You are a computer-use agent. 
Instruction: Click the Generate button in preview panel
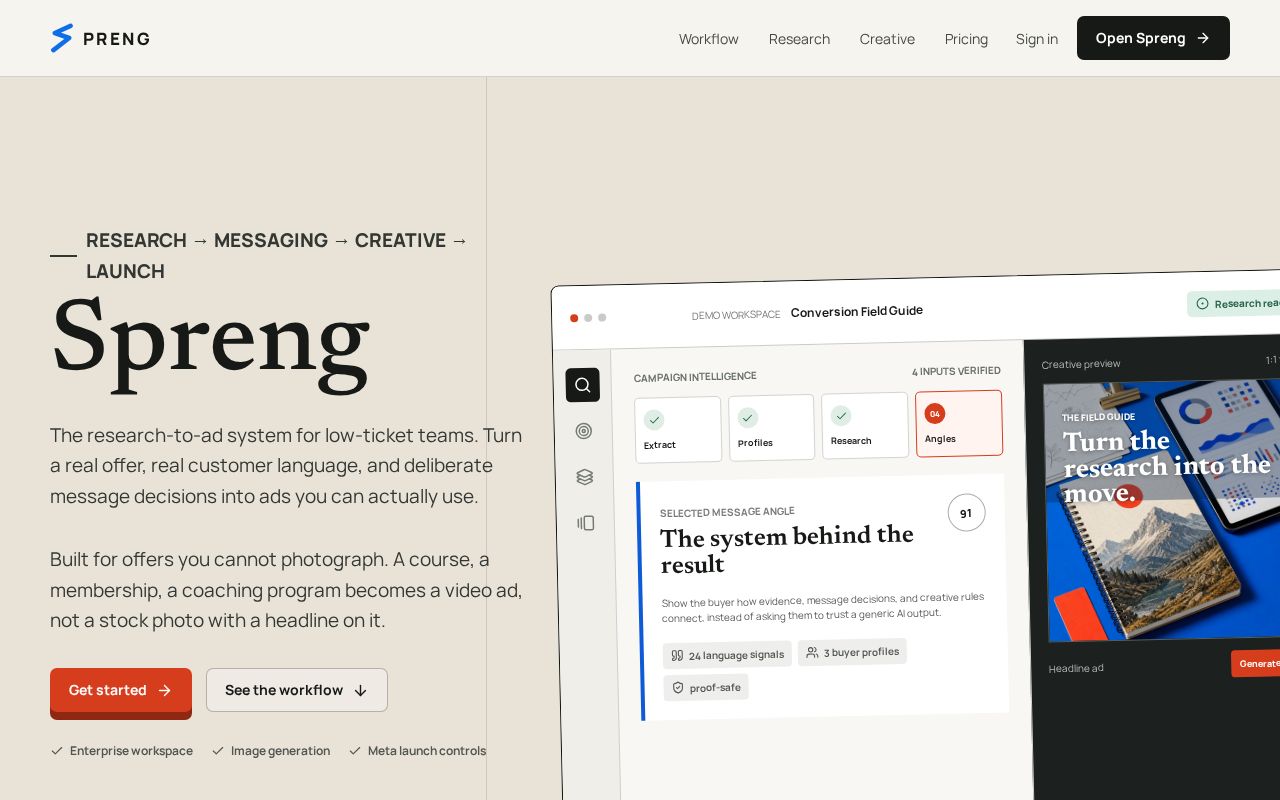(x=1256, y=663)
